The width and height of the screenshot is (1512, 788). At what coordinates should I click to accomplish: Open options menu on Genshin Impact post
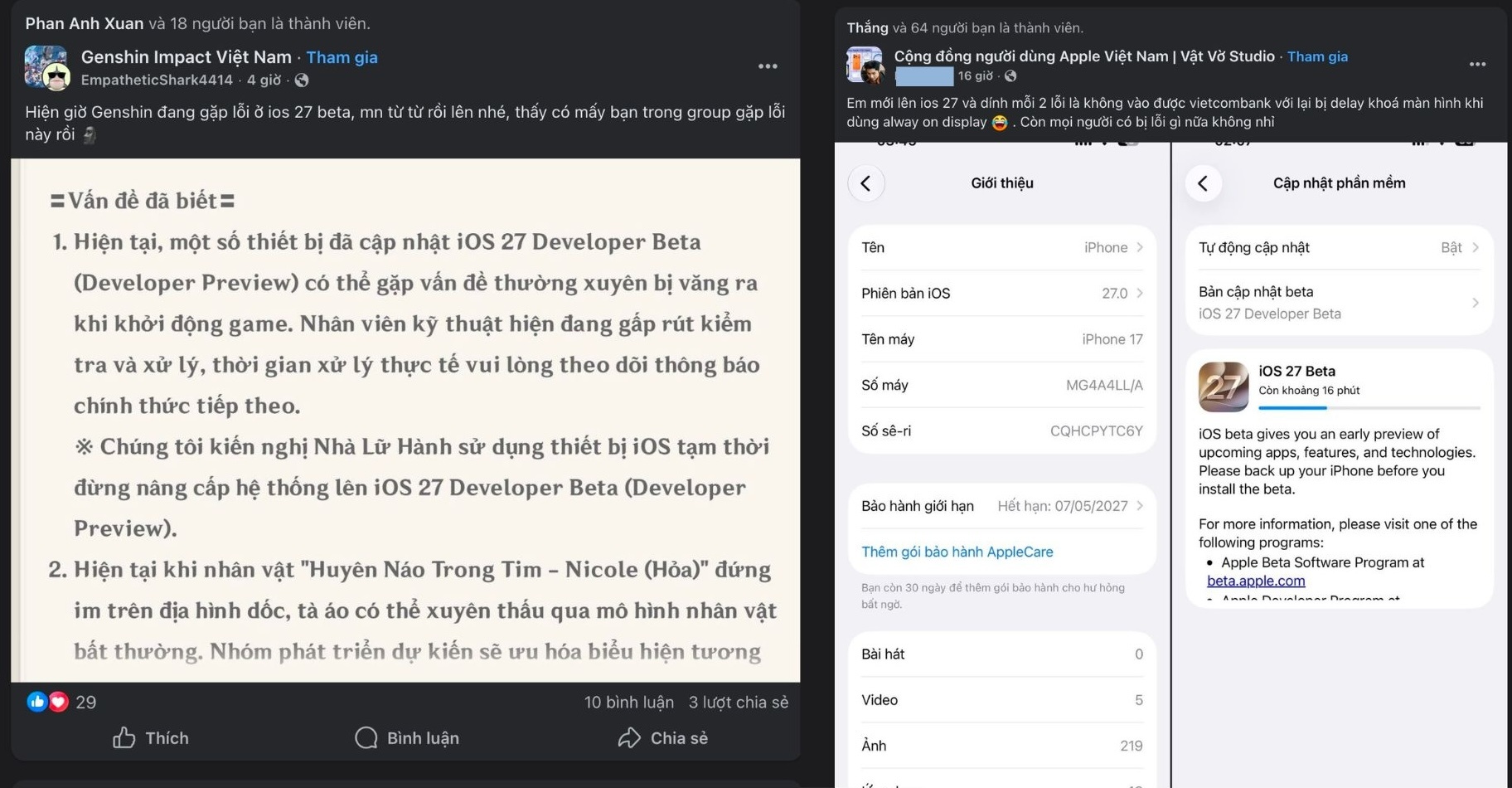point(768,66)
